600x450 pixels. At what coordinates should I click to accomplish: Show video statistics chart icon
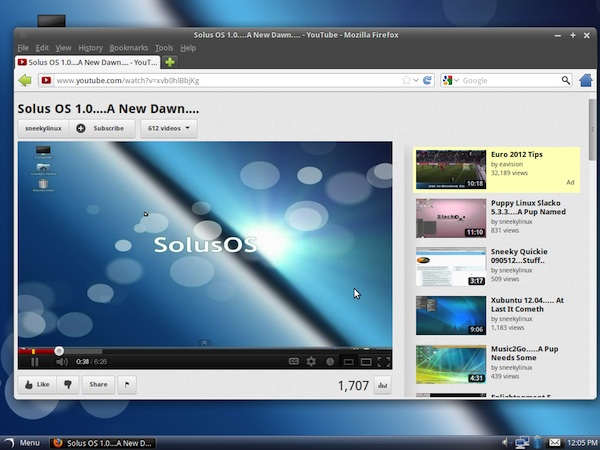click(383, 385)
